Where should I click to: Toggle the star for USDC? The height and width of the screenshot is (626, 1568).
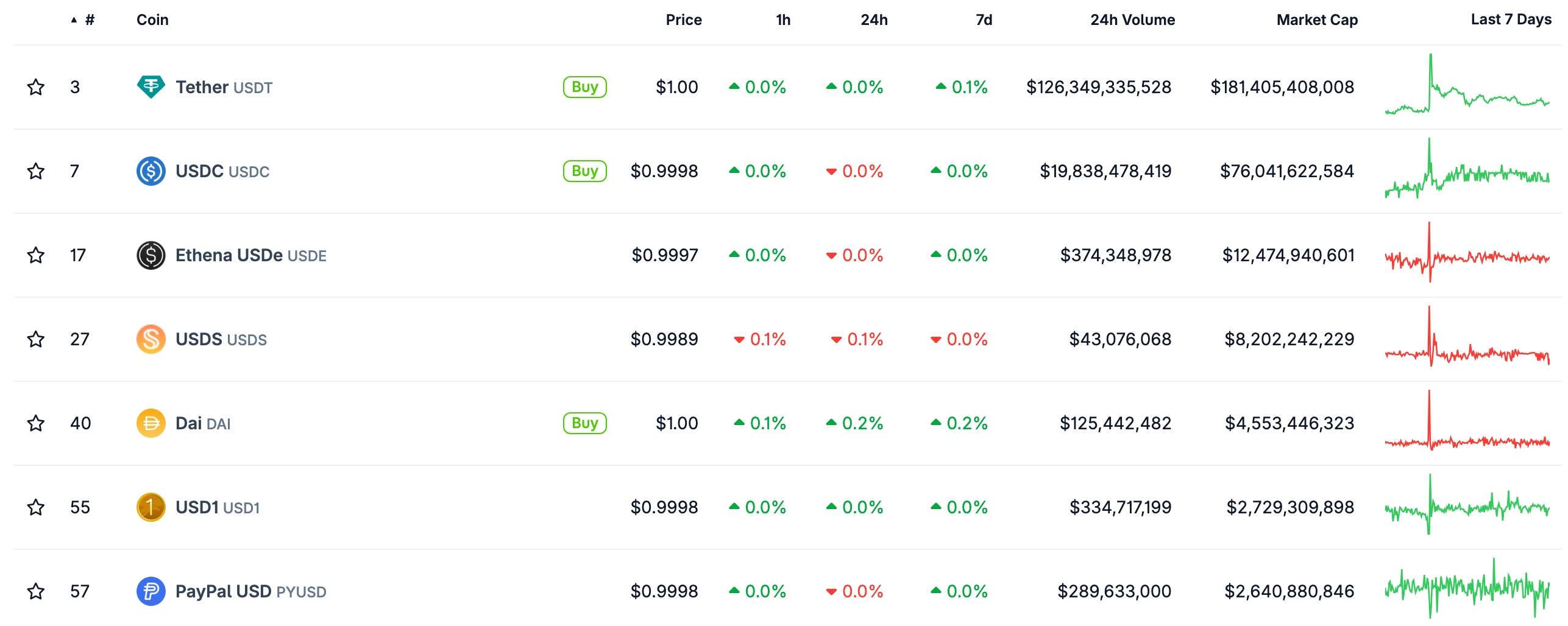[36, 171]
